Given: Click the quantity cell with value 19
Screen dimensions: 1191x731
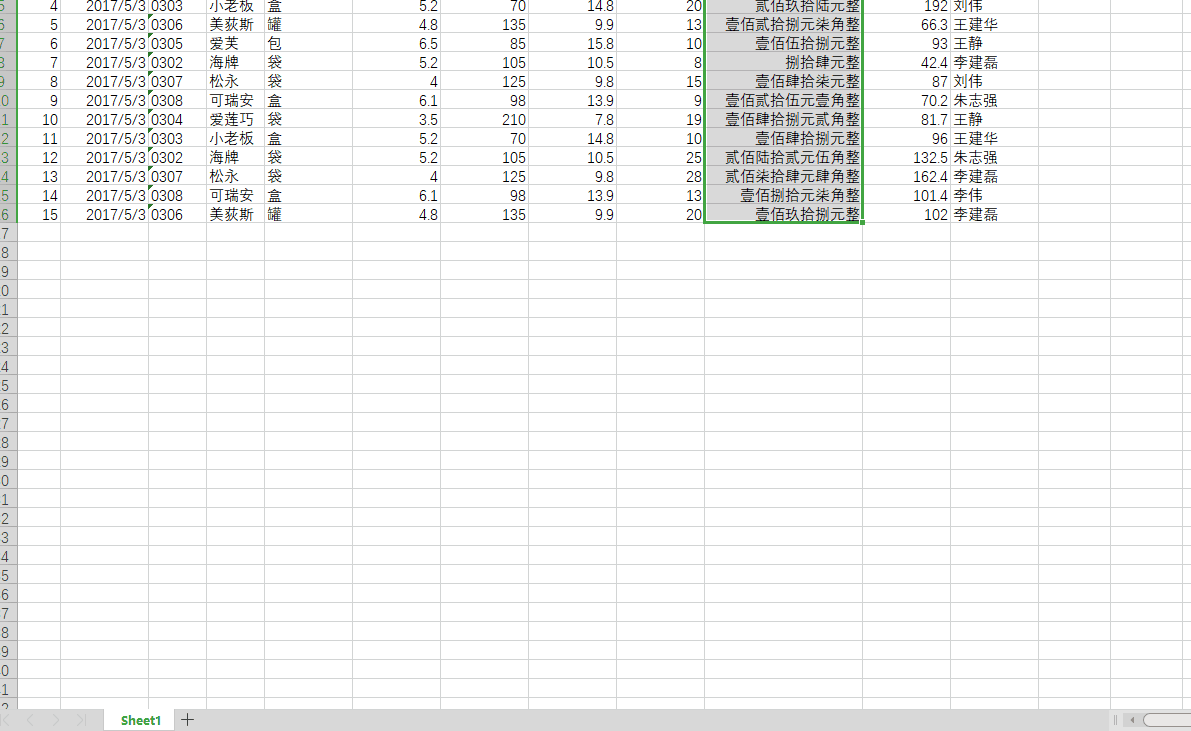Looking at the screenshot, I should tap(661, 119).
